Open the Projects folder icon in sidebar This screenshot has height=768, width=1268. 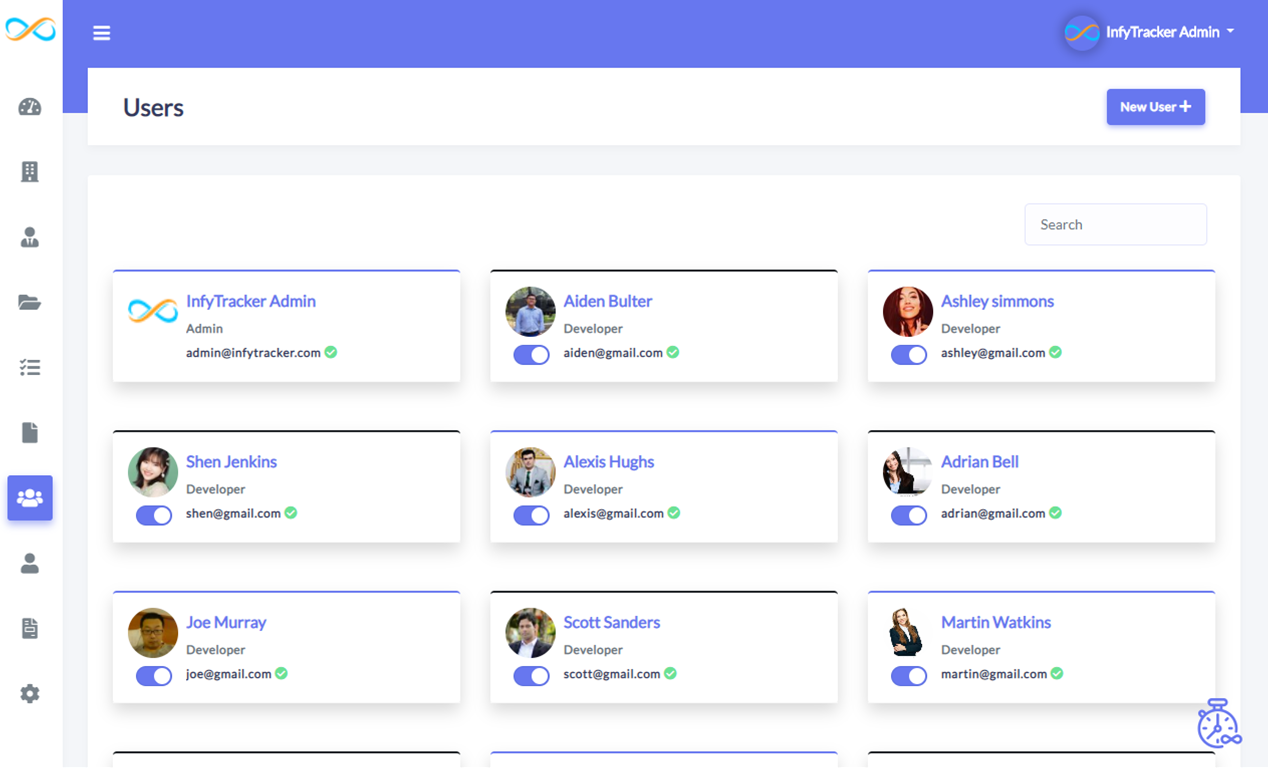[x=30, y=302]
